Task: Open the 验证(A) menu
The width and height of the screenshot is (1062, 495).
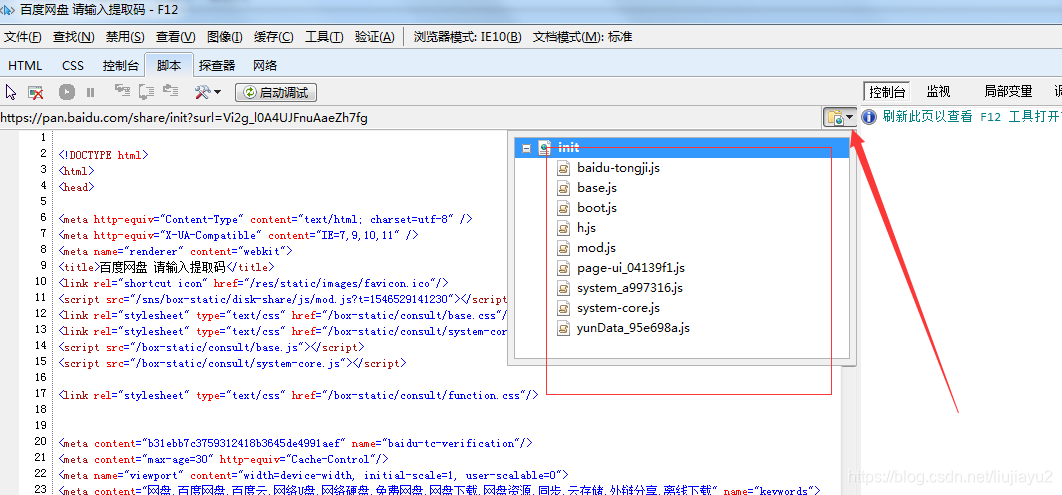Action: tap(375, 37)
